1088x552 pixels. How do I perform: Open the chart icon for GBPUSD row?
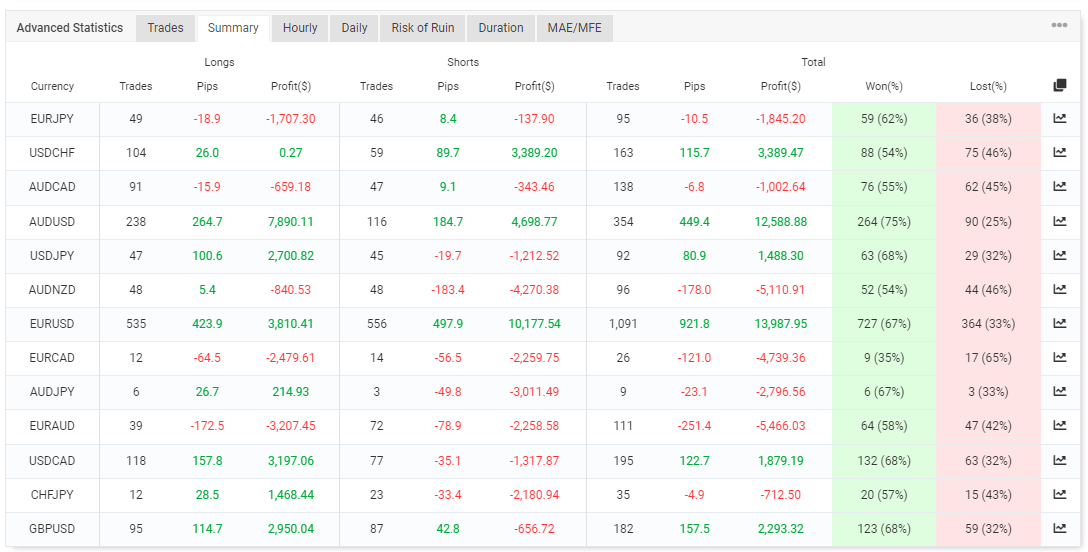point(1060,528)
